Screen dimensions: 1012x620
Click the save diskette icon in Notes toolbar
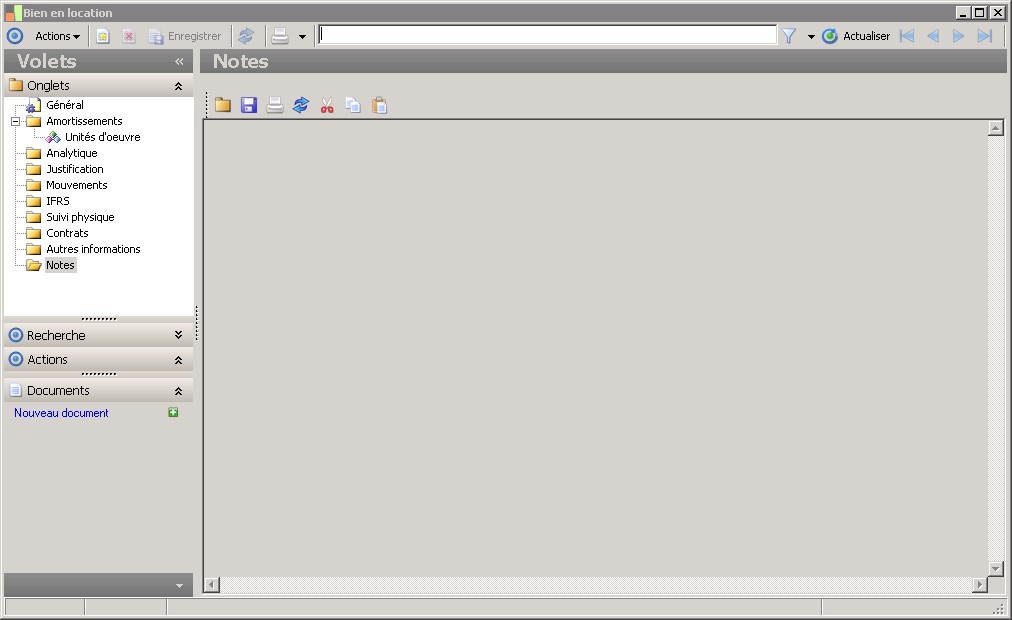point(248,105)
